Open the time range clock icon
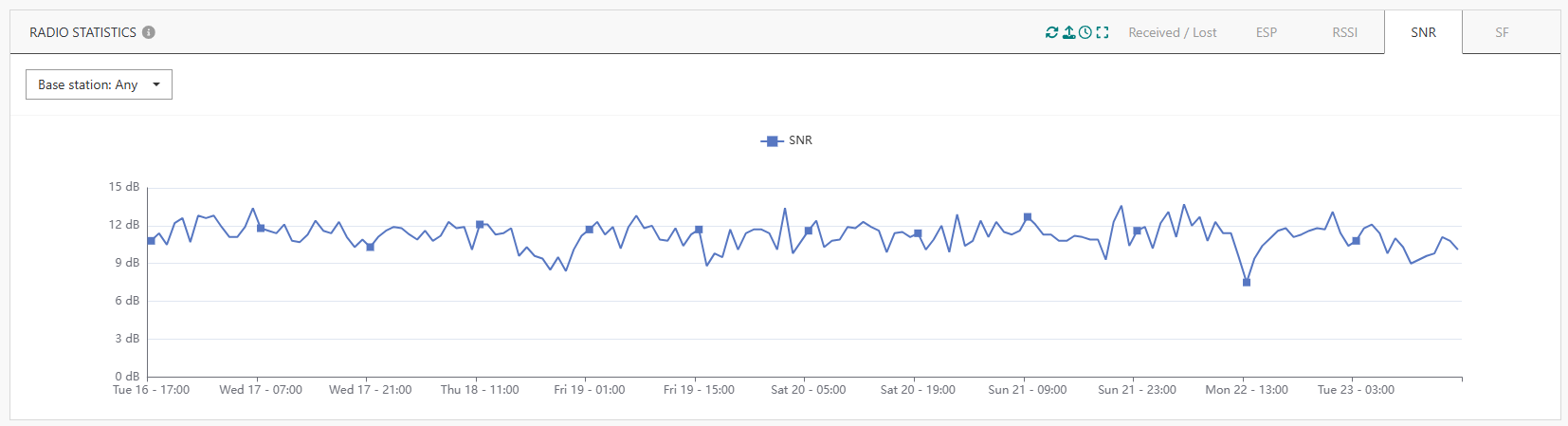The image size is (1568, 426). pos(1085,32)
